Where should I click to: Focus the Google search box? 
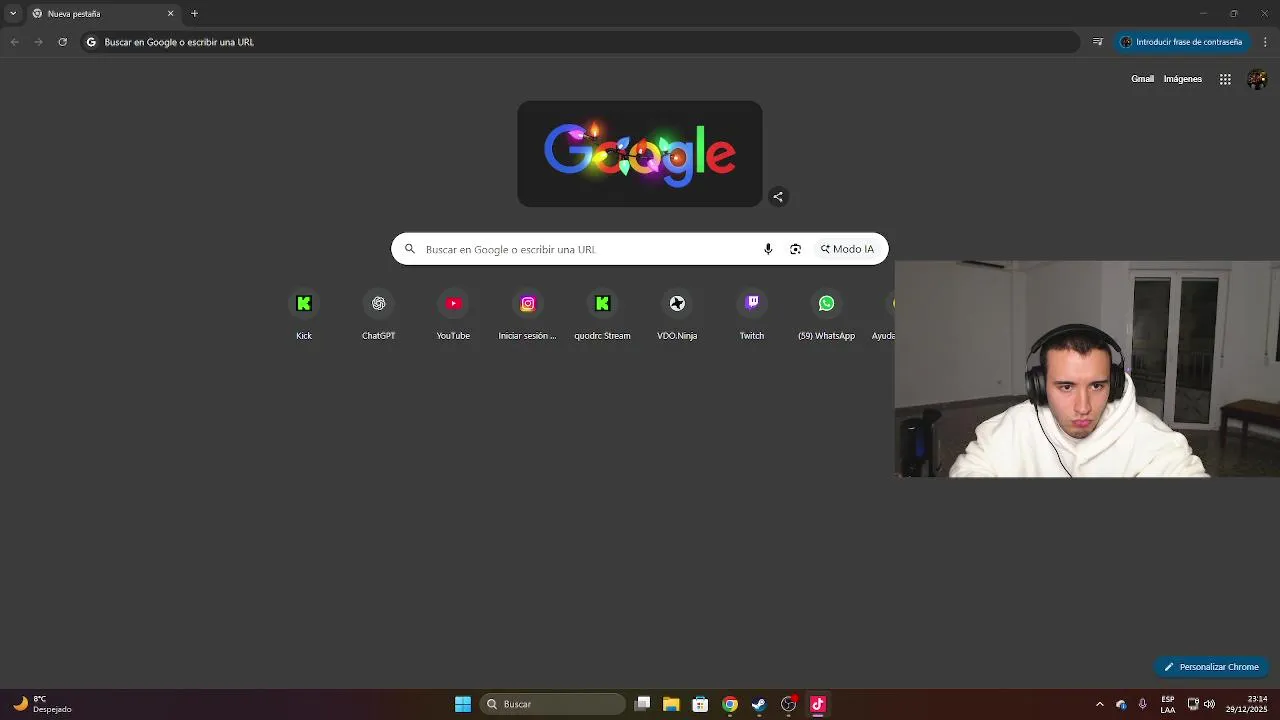(640, 249)
